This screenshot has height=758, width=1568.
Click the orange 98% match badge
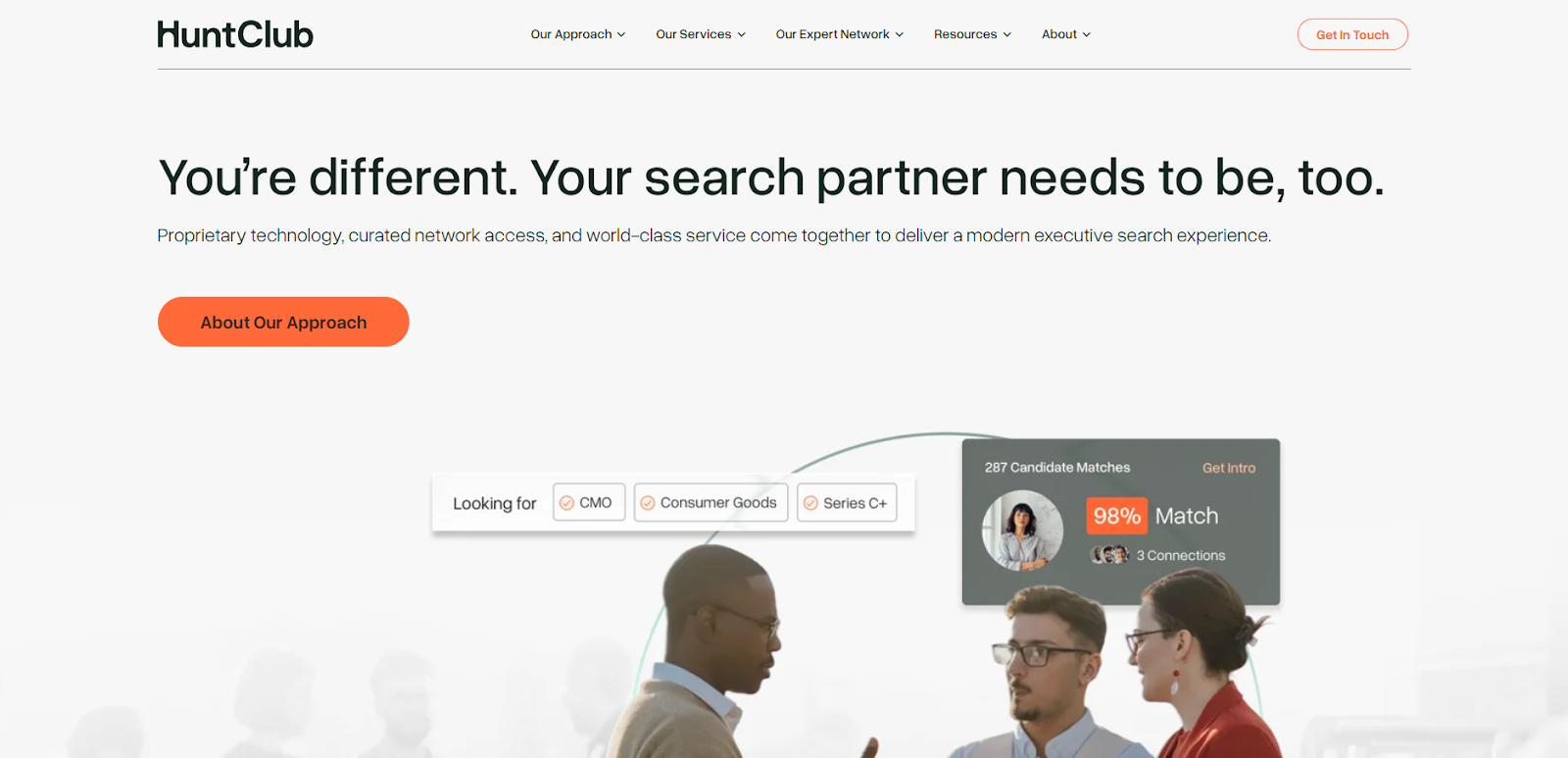click(1117, 516)
